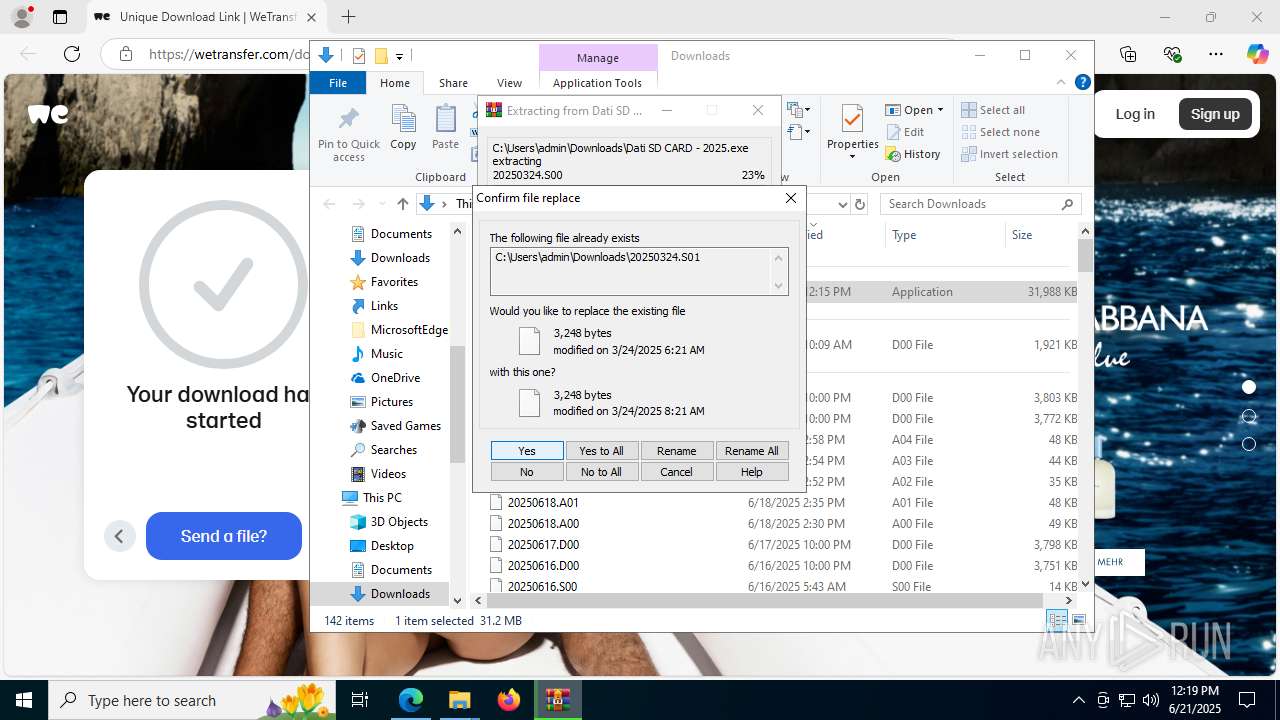
Task: Click Send a file? button
Action: tap(224, 536)
